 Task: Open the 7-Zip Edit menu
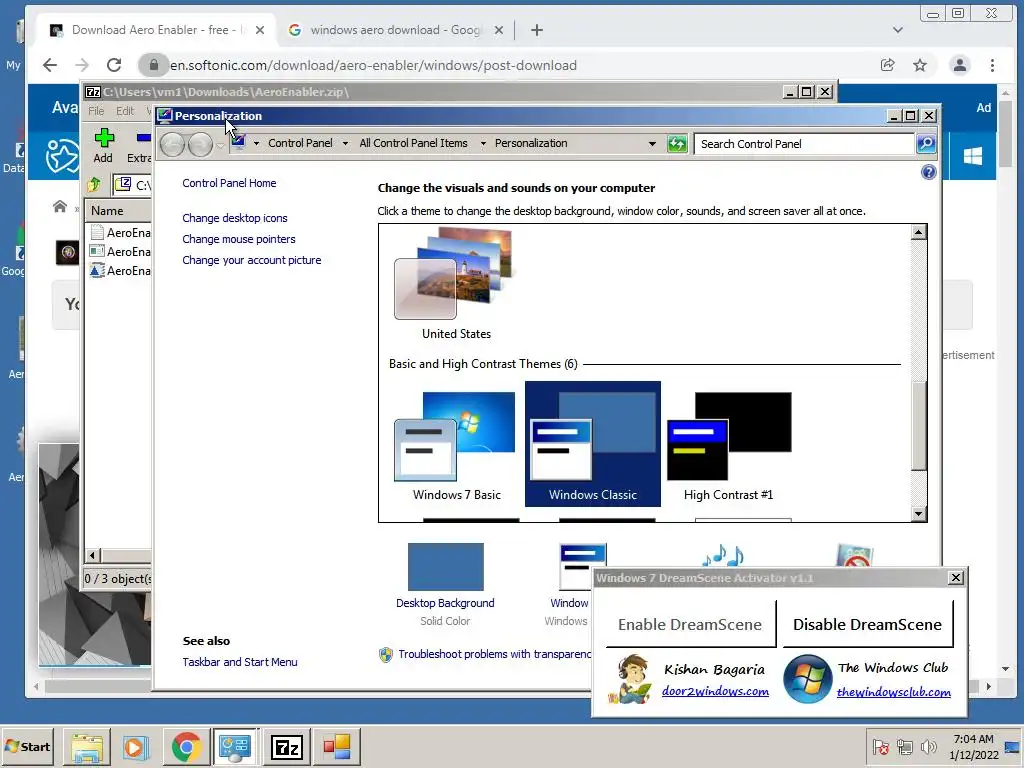pos(125,111)
